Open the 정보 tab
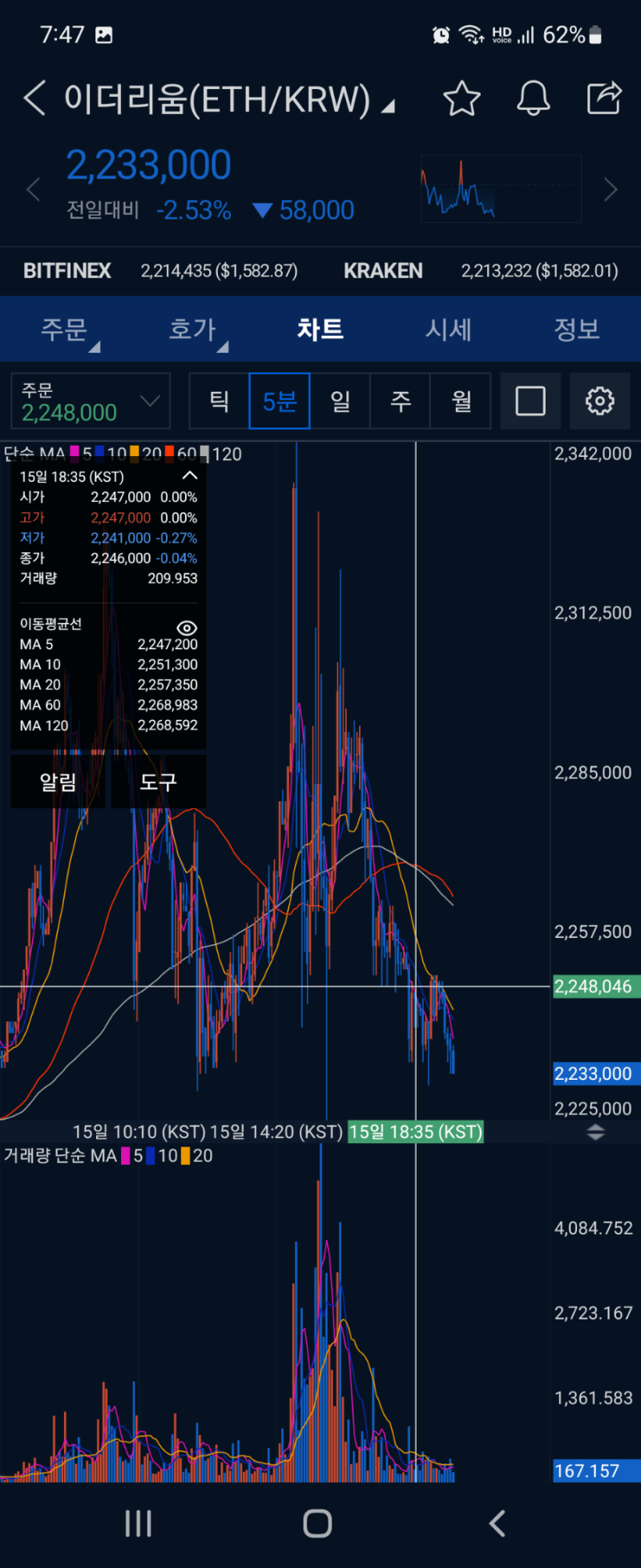641x1568 pixels. 577,329
